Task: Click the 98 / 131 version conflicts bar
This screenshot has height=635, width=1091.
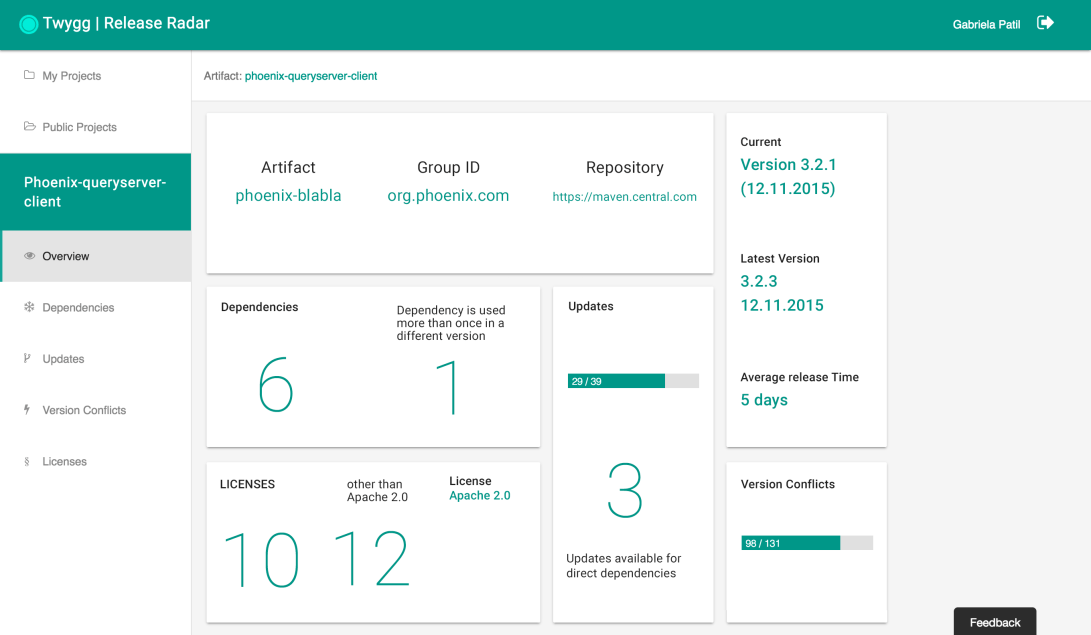Action: tap(806, 543)
